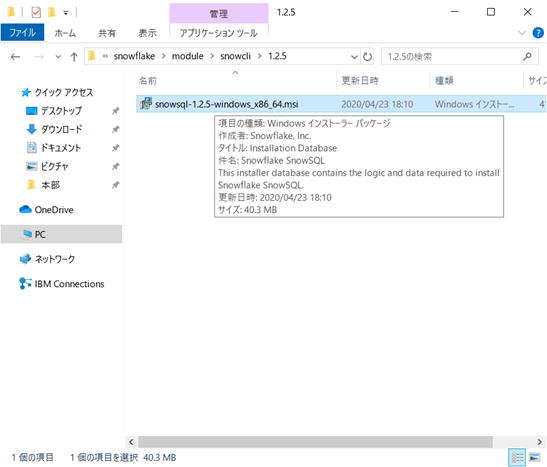This screenshot has width=547, height=467.
Task: Click the address bar folder icon
Action: pos(92,56)
